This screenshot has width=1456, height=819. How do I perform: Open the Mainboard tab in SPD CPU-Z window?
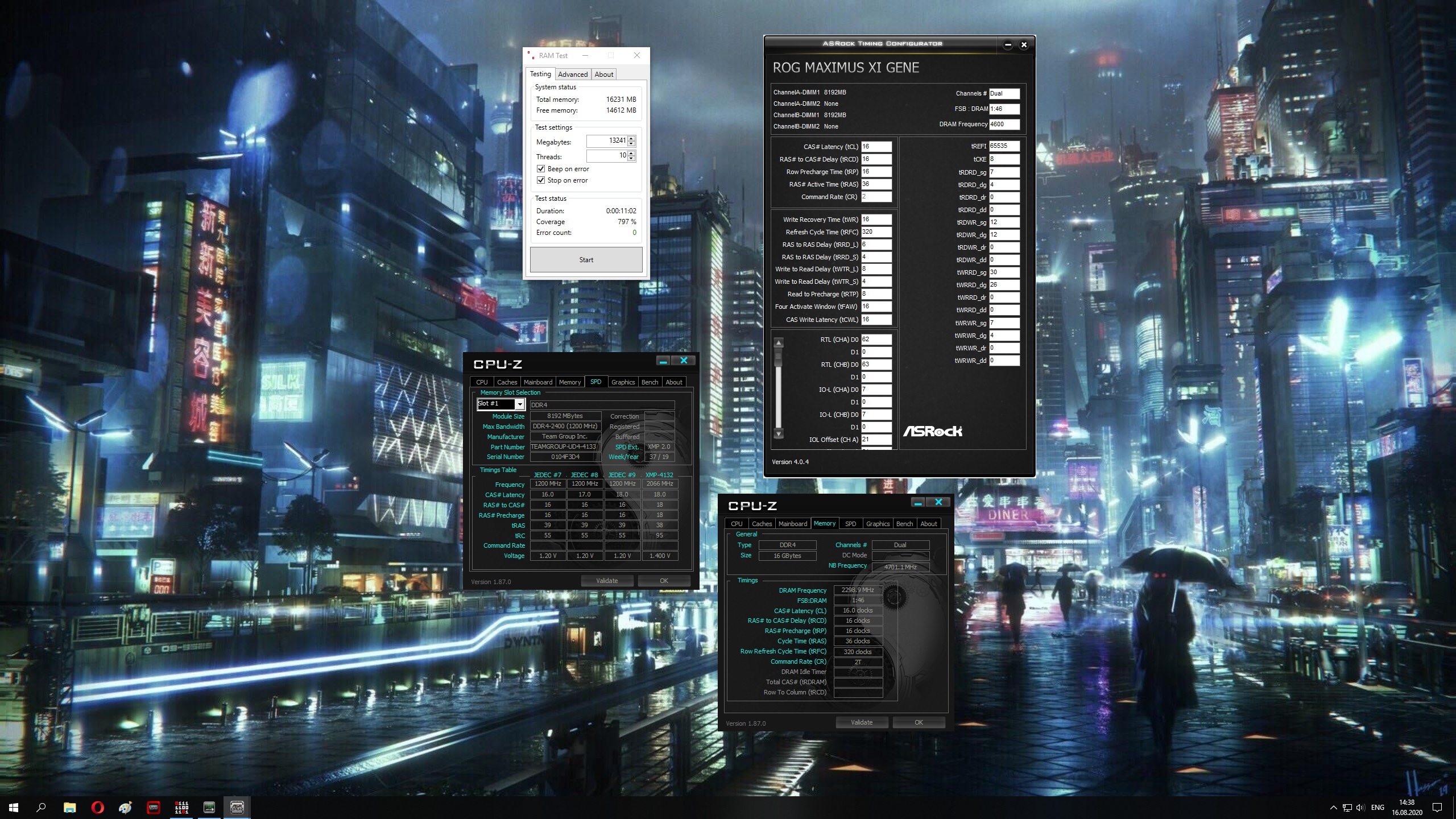point(537,382)
